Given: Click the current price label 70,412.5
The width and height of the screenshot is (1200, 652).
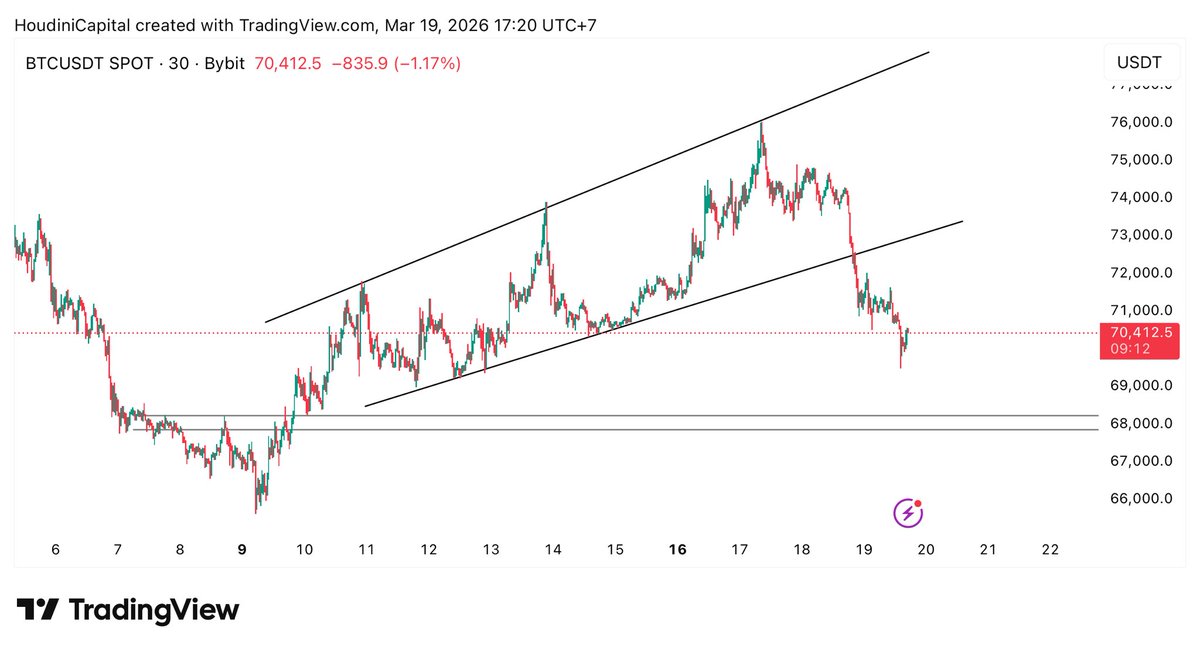Looking at the screenshot, I should [x=1139, y=340].
